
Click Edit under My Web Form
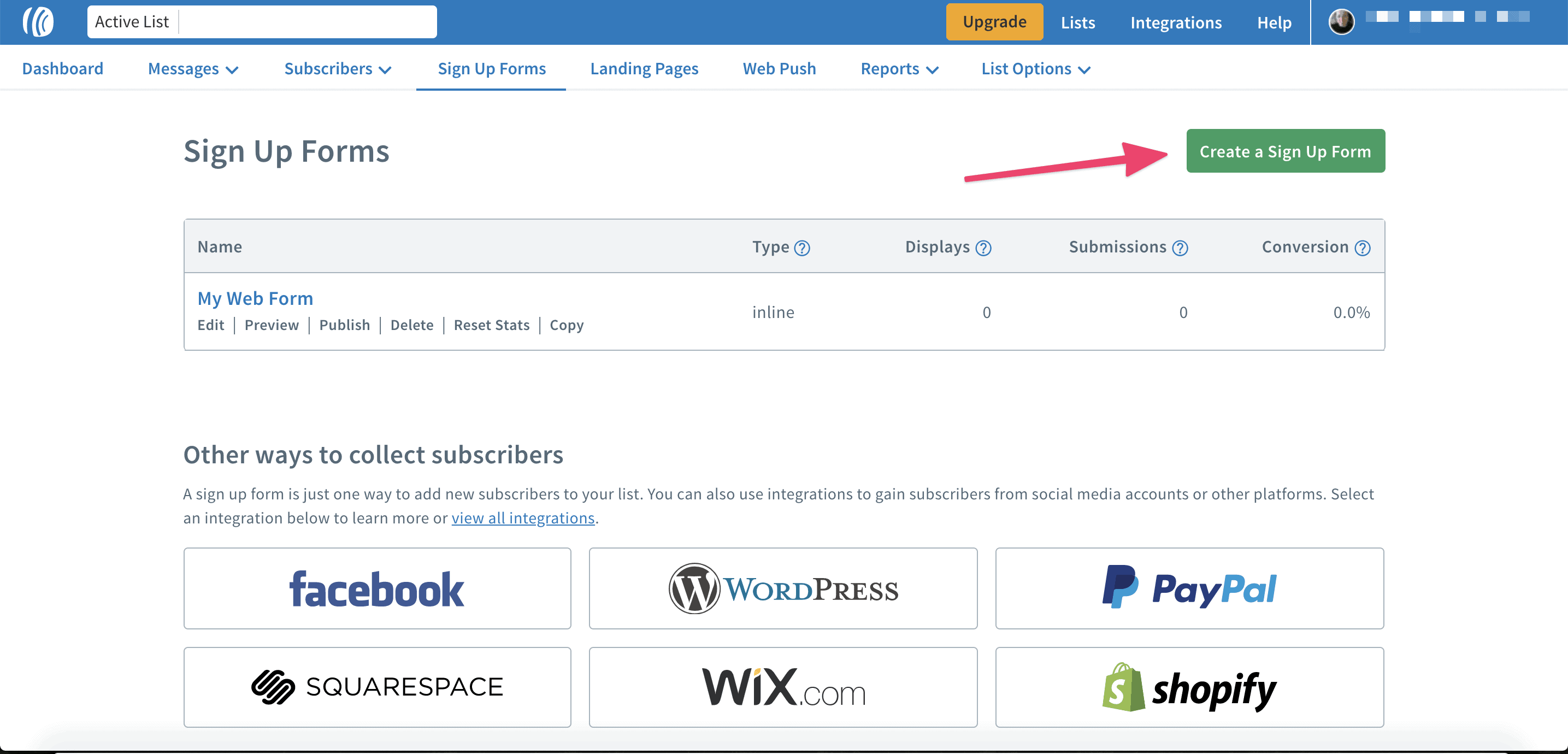[x=210, y=325]
